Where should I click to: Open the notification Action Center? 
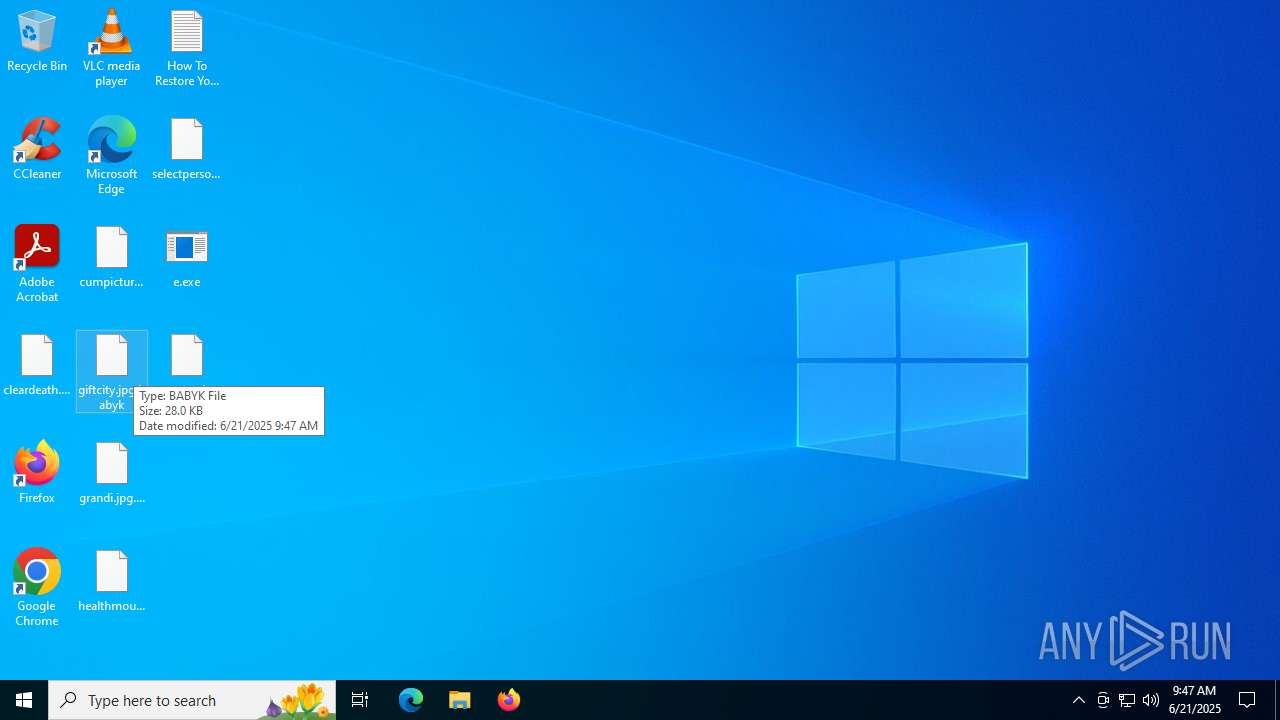[x=1248, y=700]
